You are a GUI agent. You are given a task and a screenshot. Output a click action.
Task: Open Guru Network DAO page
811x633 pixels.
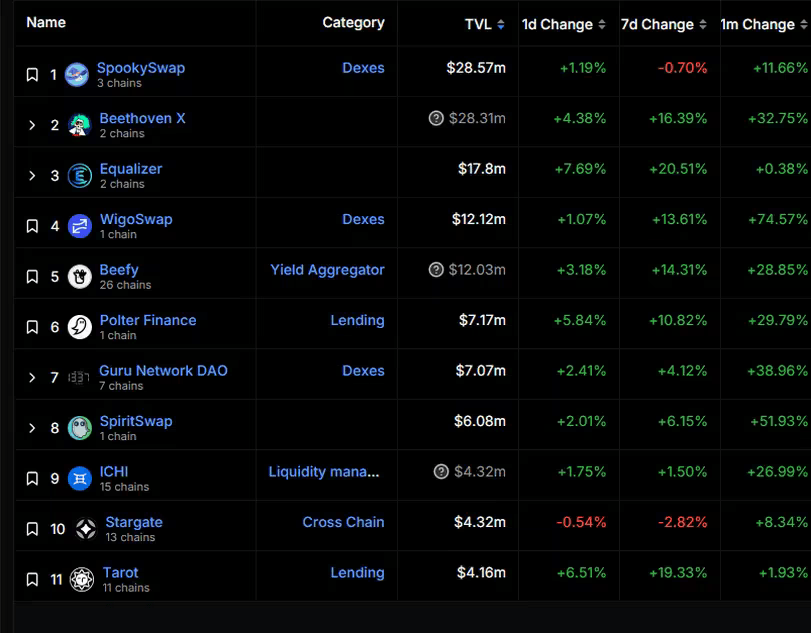point(163,371)
